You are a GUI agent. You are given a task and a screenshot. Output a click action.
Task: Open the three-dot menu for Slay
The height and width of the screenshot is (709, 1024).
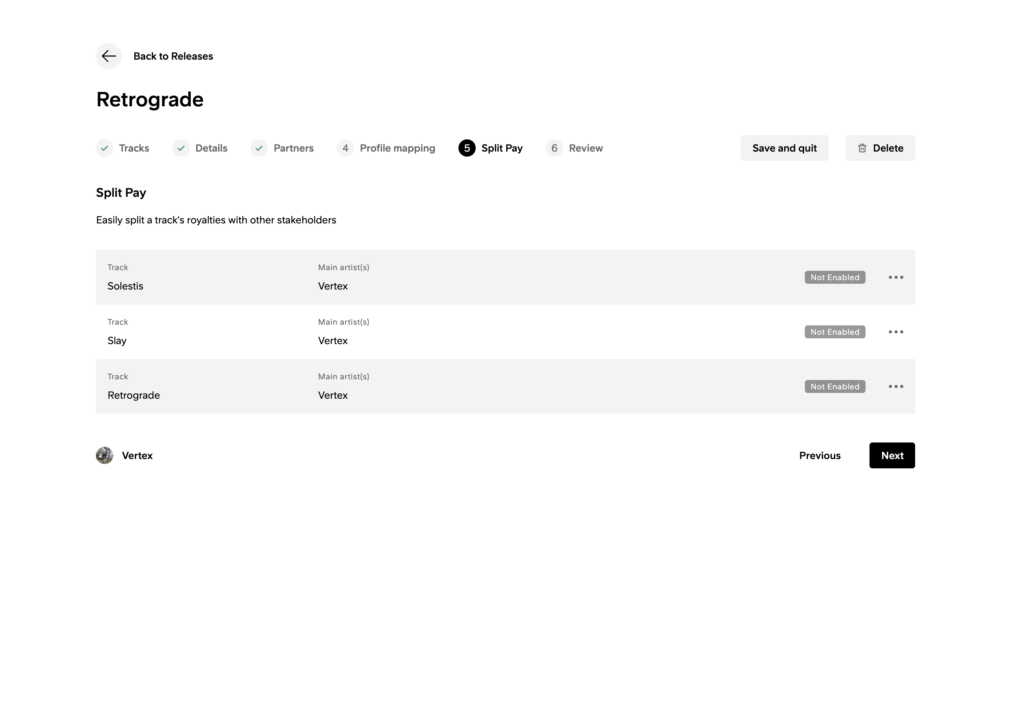896,332
